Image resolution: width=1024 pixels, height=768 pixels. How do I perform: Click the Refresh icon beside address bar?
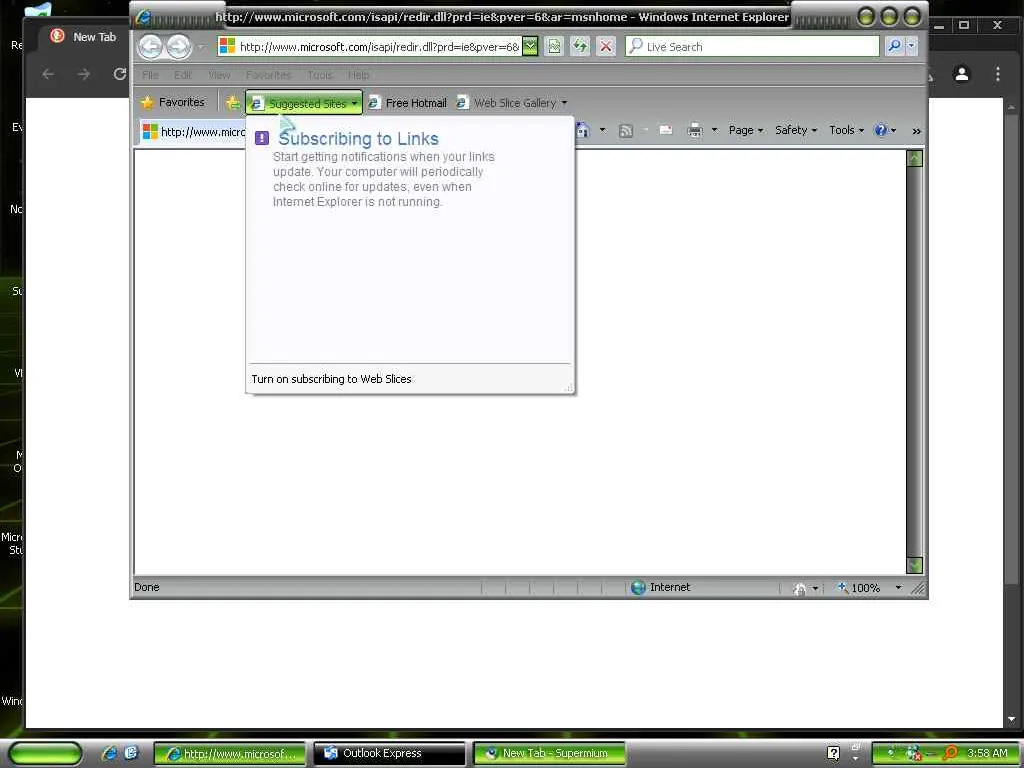click(580, 46)
